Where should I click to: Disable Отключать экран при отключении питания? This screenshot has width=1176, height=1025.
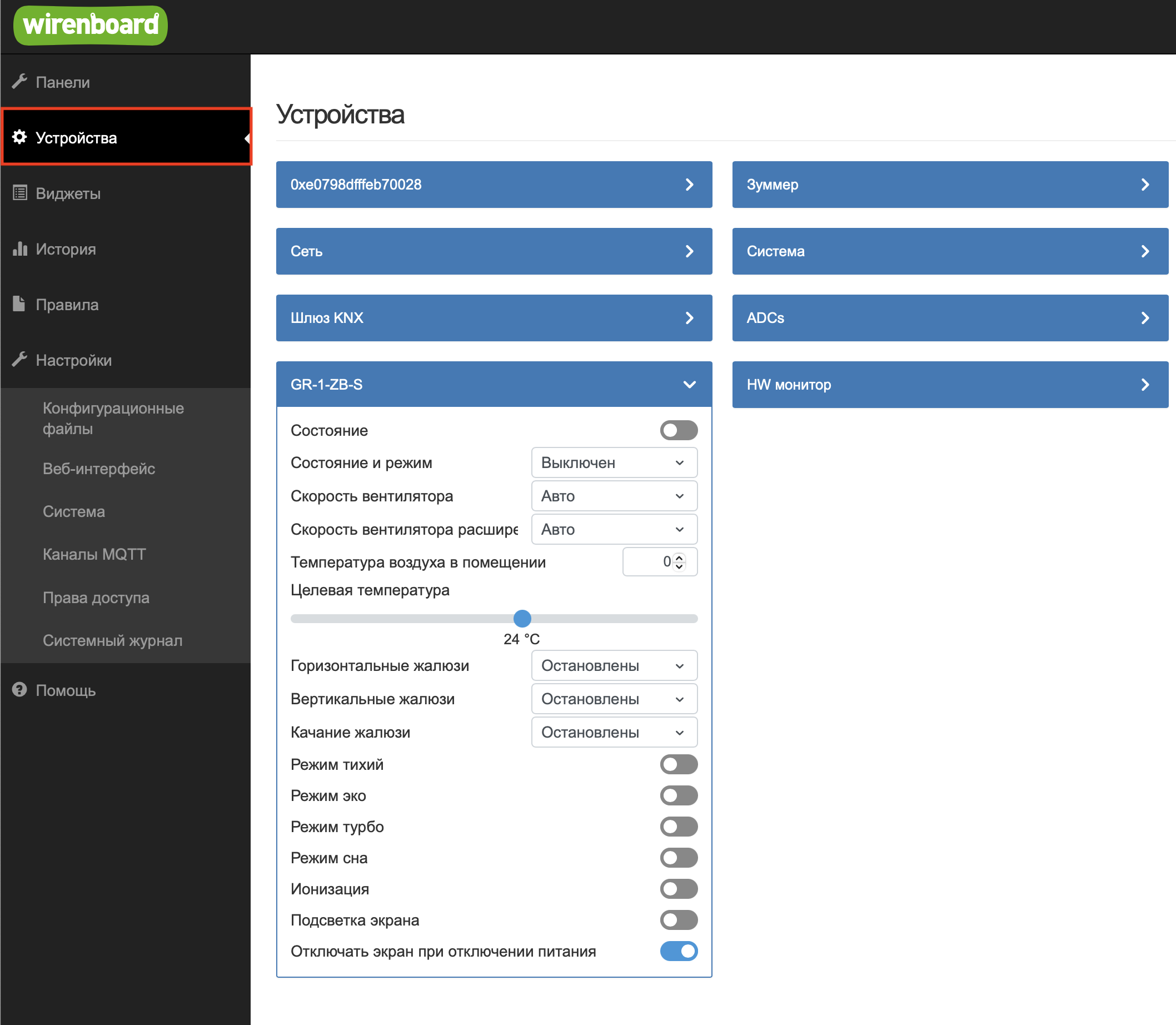(x=679, y=951)
